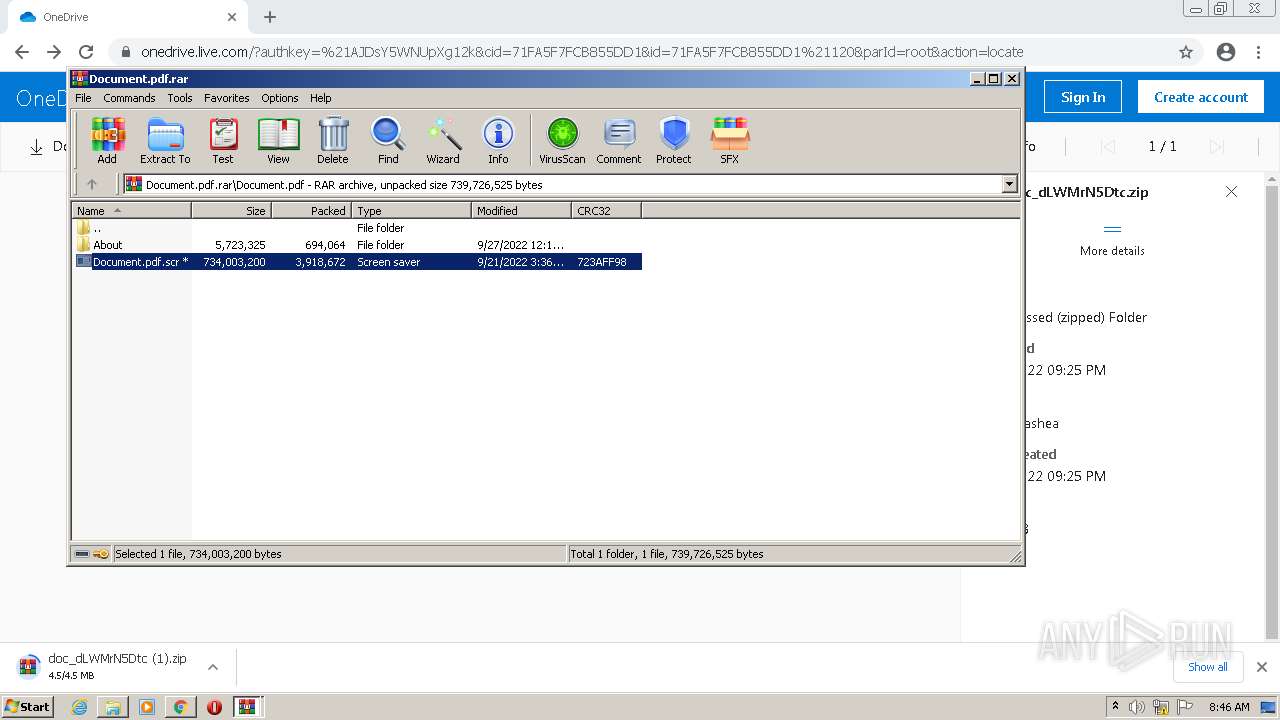Click Create account on OneDrive
Image resolution: width=1280 pixels, height=720 pixels.
[1201, 97]
